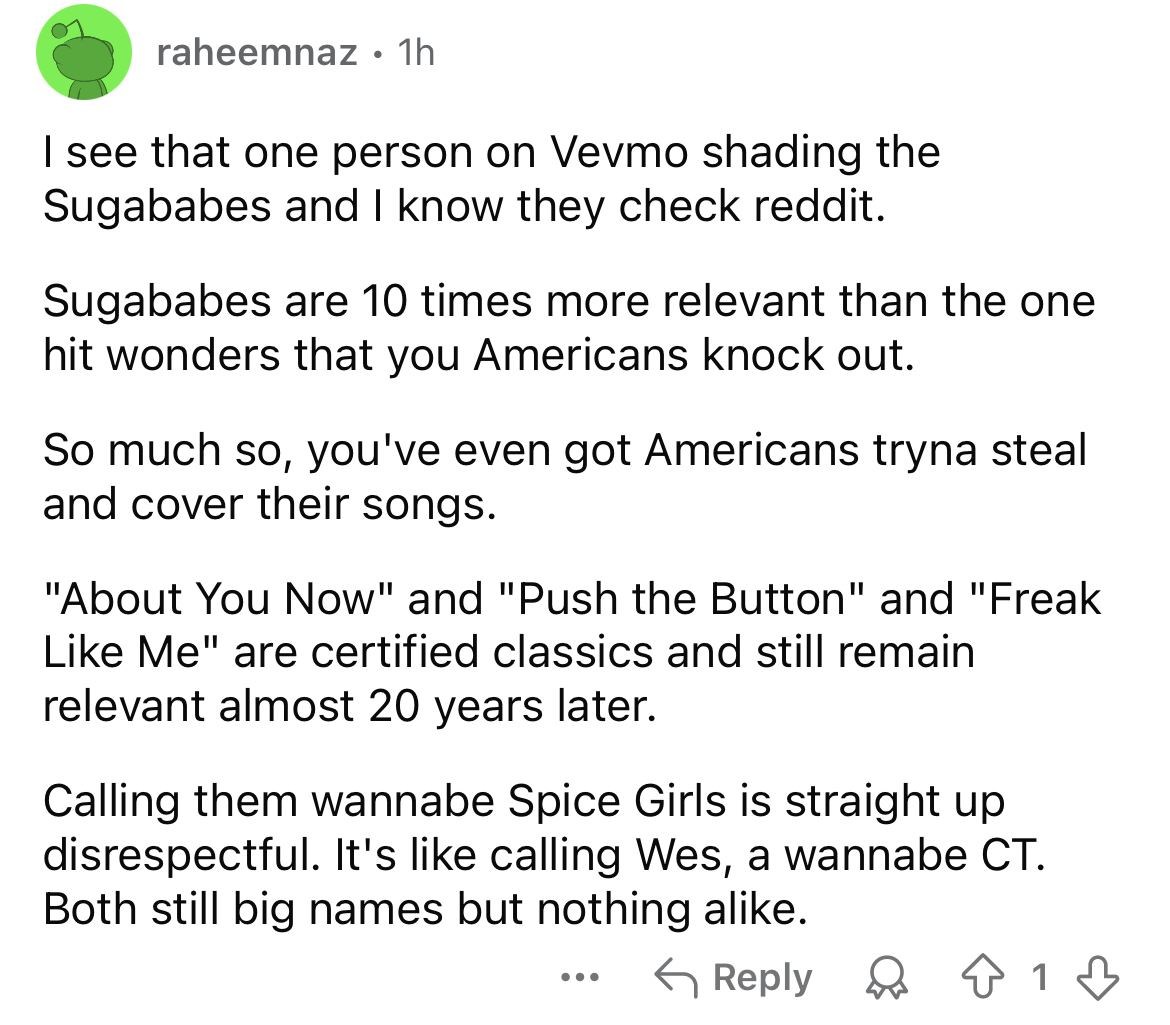Click the 1h comment timestamp
The width and height of the screenshot is (1170, 1025).
[416, 53]
